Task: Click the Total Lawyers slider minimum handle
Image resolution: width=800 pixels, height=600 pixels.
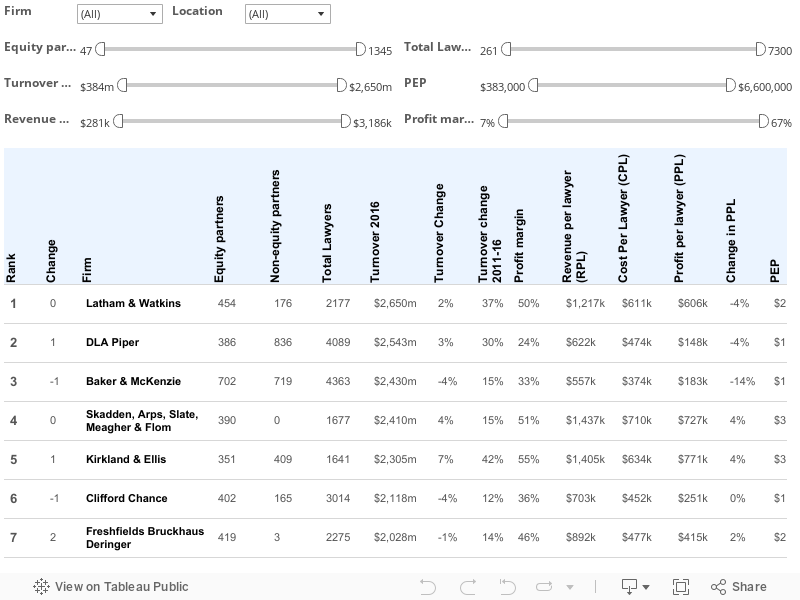Action: pos(507,49)
